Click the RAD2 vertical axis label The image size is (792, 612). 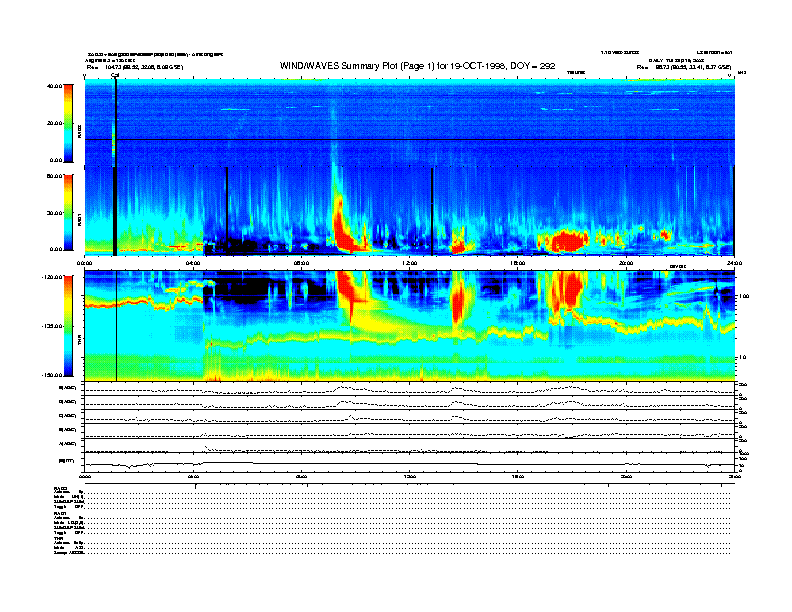(x=80, y=130)
